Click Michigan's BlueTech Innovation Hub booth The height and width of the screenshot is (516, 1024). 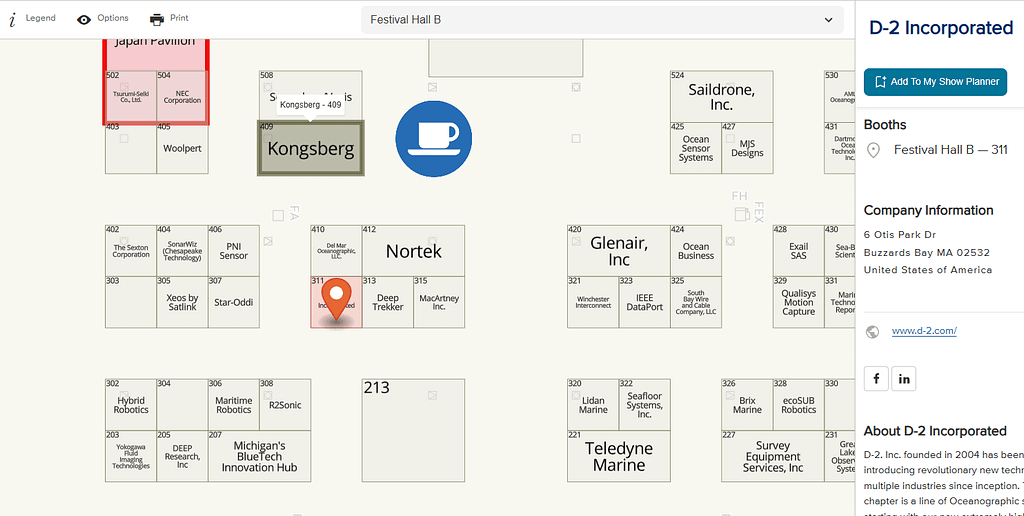coord(259,456)
